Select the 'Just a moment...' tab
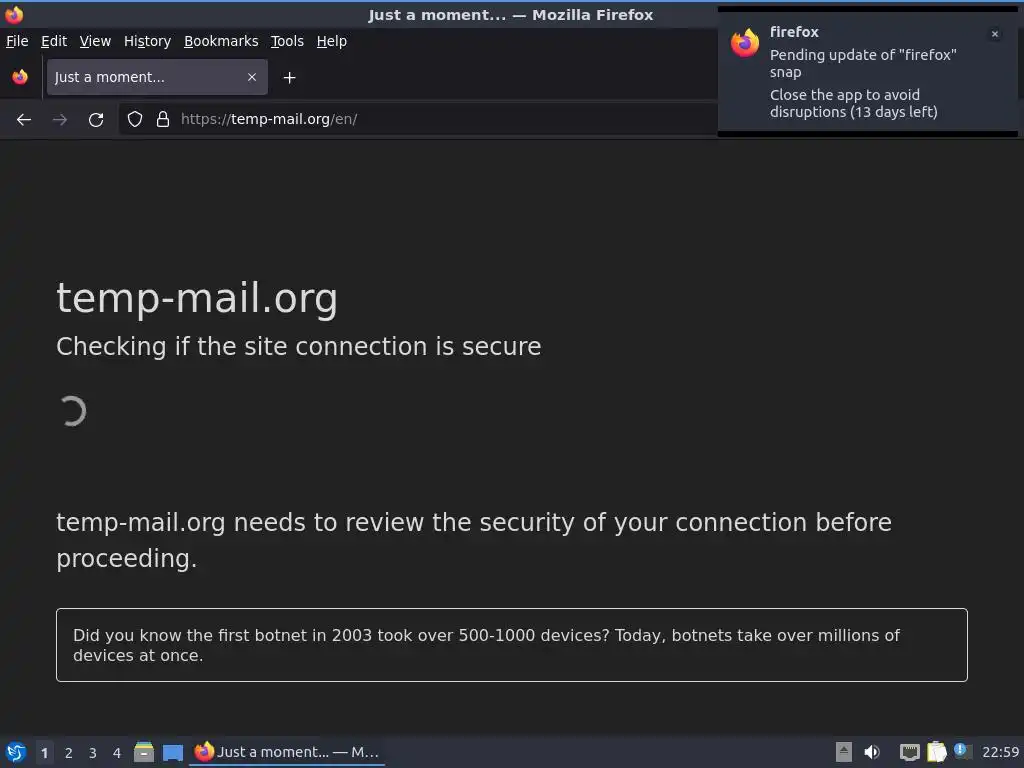The width and height of the screenshot is (1024, 768). tap(157, 77)
